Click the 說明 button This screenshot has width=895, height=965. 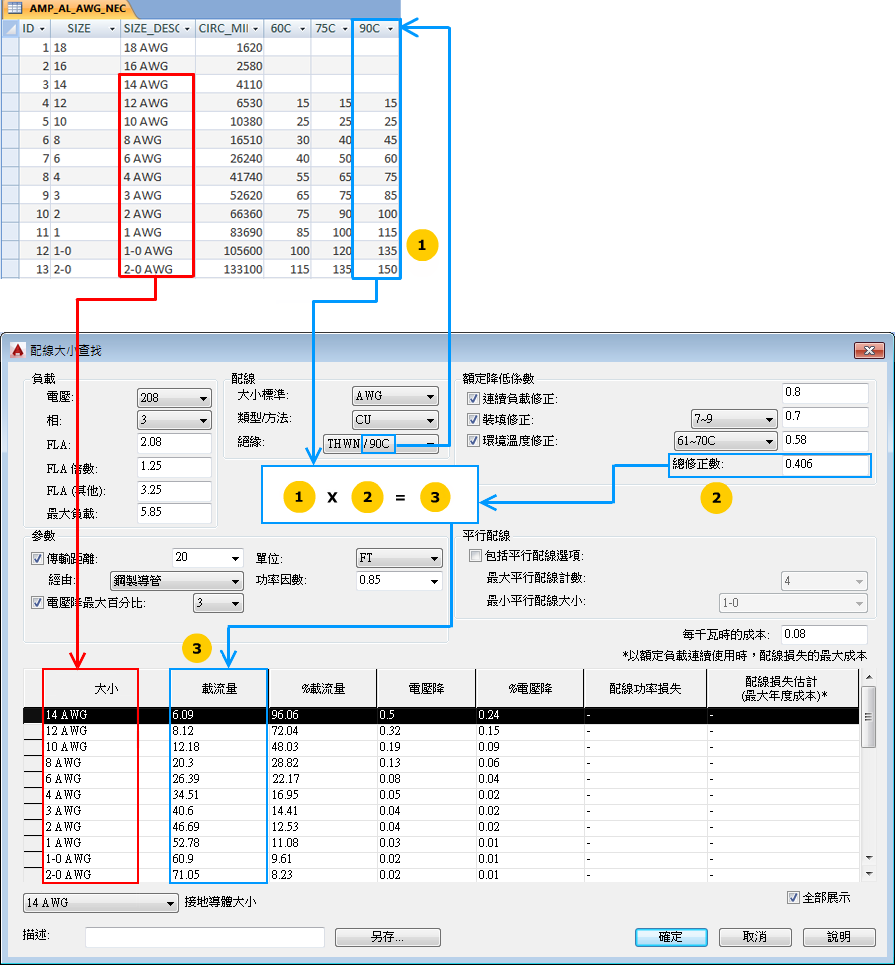point(839,937)
